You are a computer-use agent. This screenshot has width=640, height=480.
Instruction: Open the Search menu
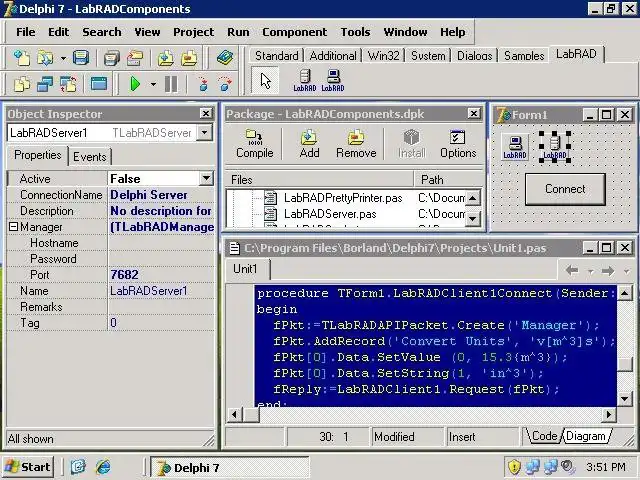[102, 32]
